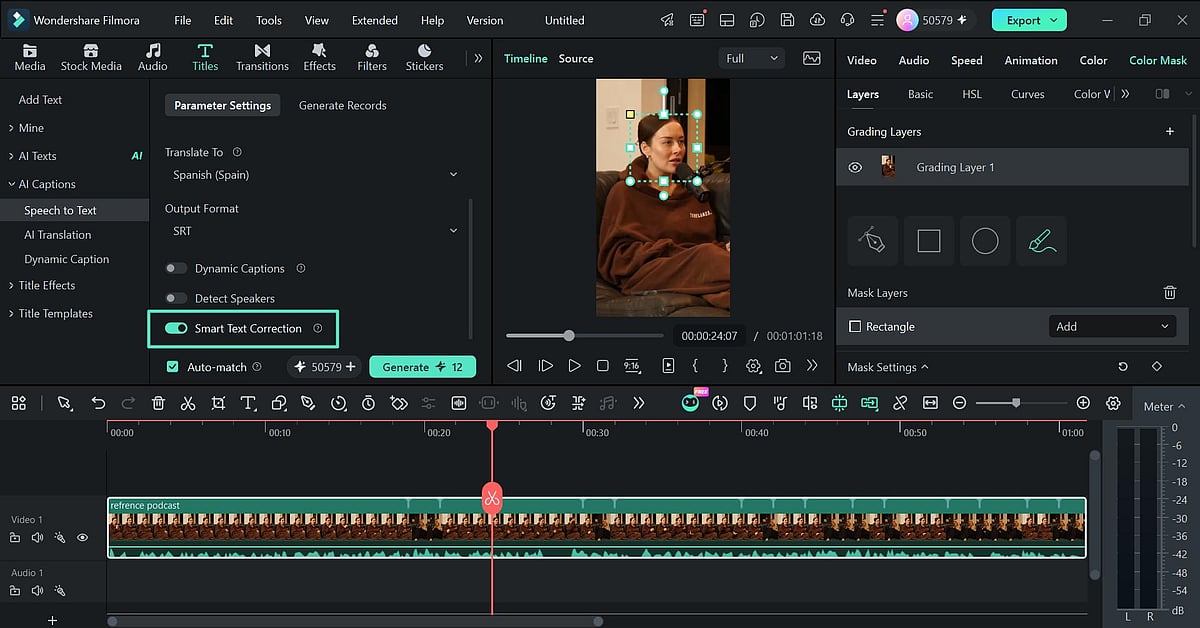This screenshot has width=1200, height=628.
Task: Reset mask settings
Action: [1123, 367]
